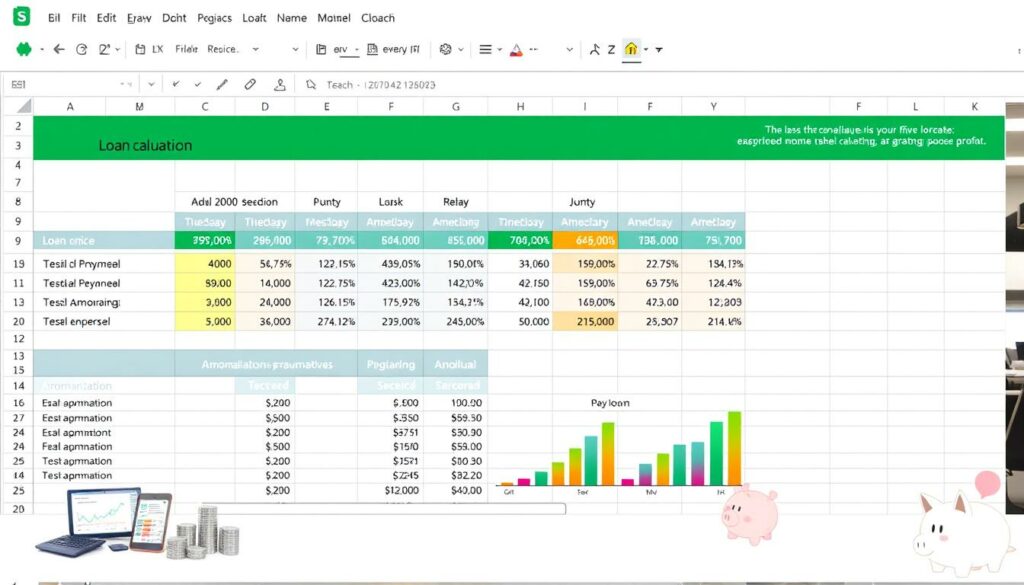Click the 'Anollual' header cell
The height and width of the screenshot is (585, 1024).
tap(456, 364)
